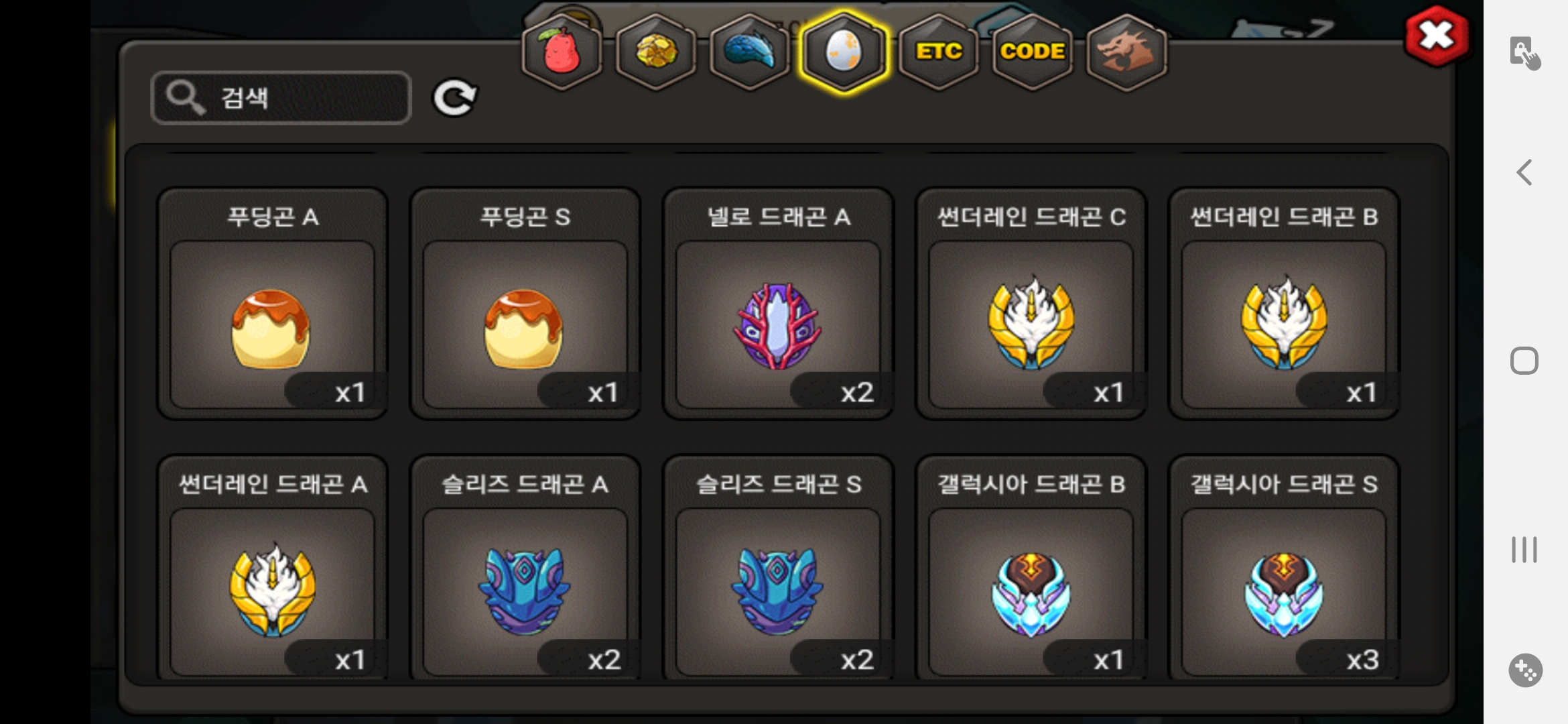Open the brown dragon head tab

(1126, 52)
